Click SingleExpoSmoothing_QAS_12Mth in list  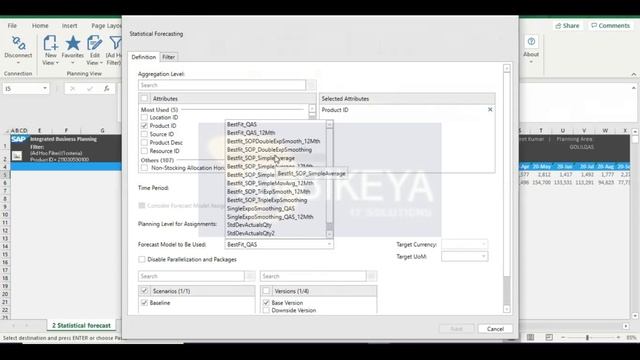point(270,217)
